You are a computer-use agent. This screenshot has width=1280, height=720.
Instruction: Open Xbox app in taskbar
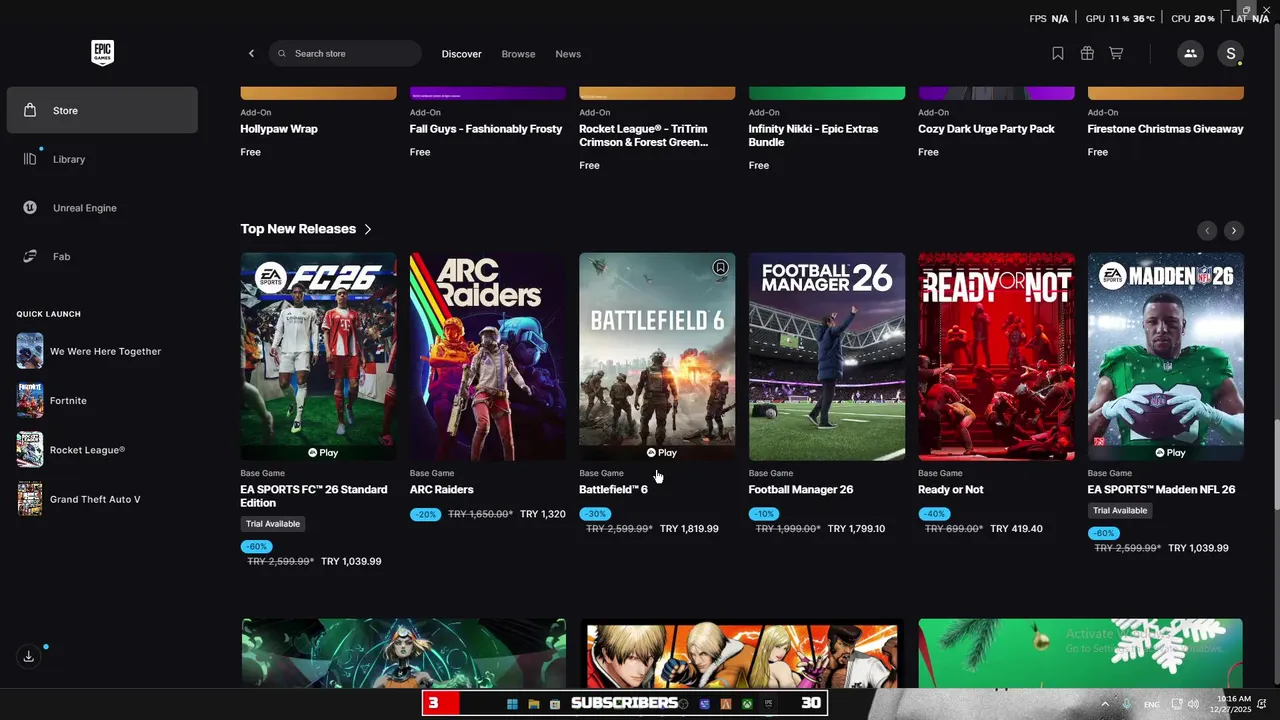pyautogui.click(x=747, y=704)
